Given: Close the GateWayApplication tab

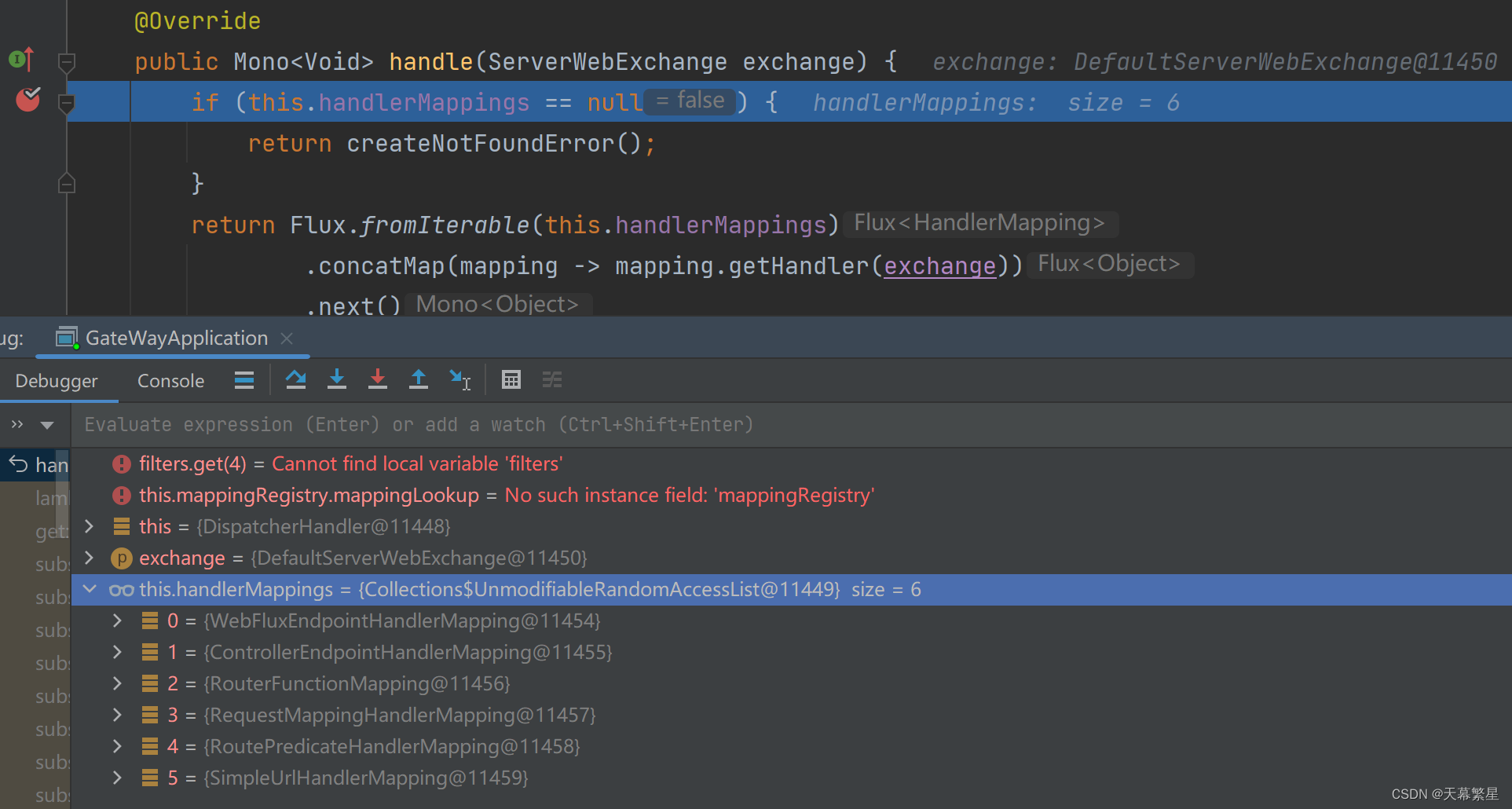Looking at the screenshot, I should 286,338.
